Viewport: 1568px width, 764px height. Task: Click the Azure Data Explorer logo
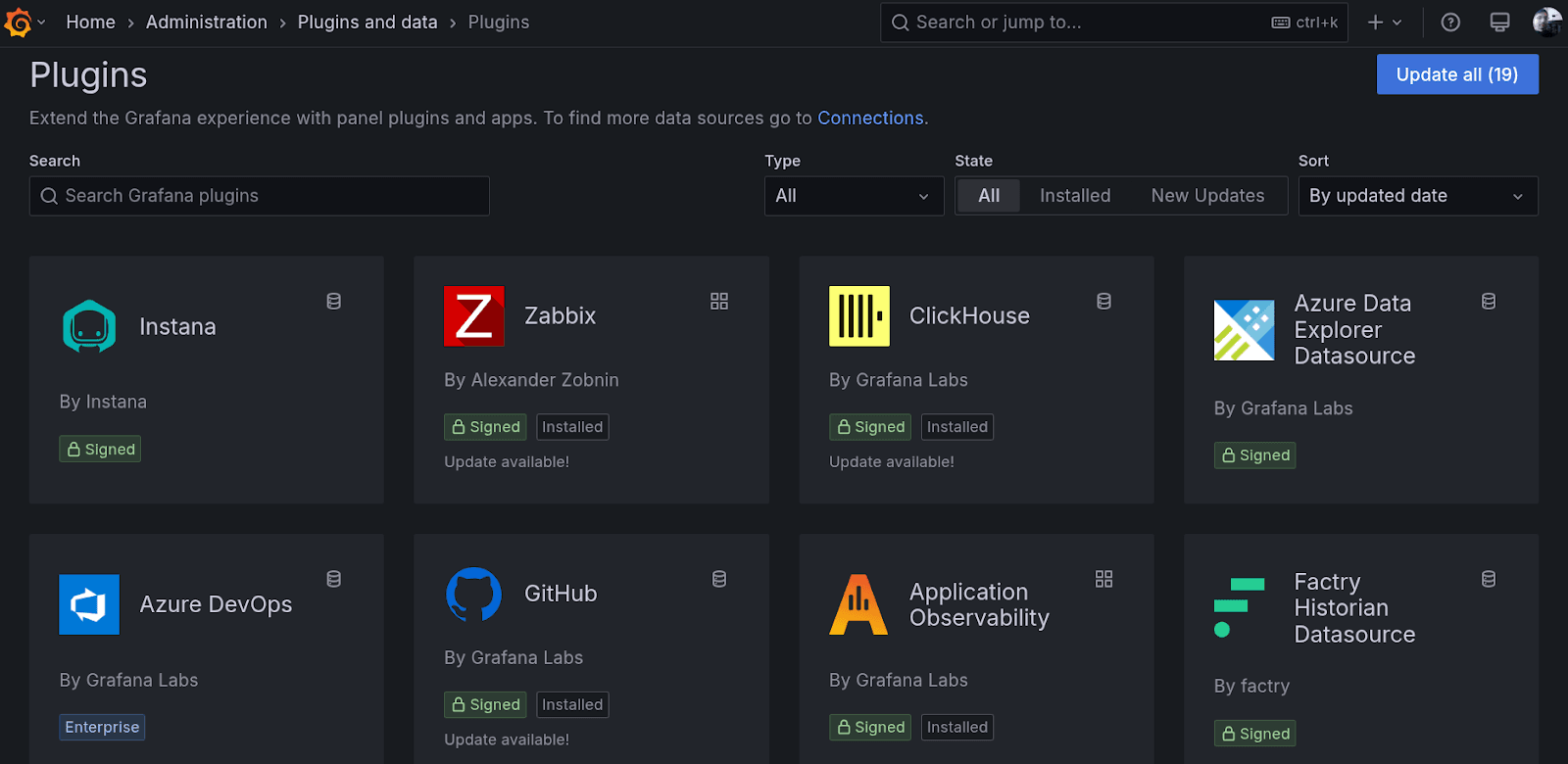[x=1244, y=330]
